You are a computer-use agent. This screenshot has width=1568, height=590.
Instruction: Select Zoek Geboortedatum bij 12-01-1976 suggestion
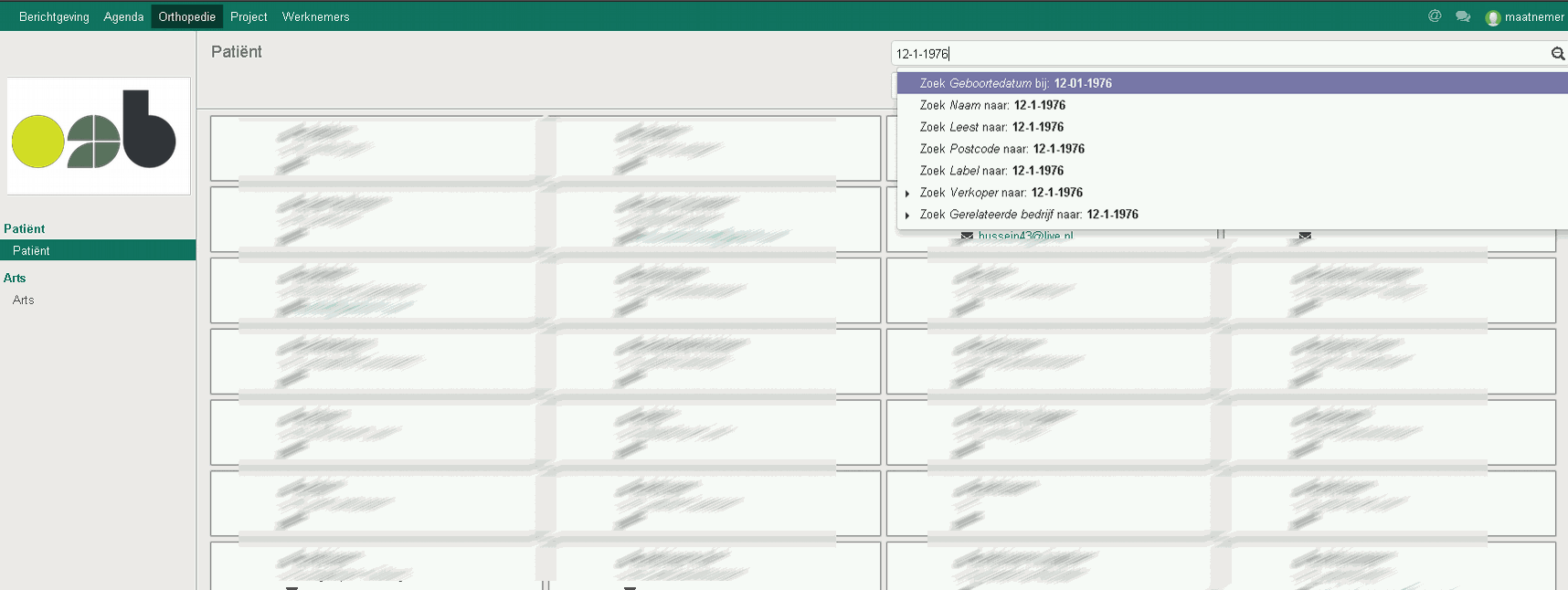pyautogui.click(x=1232, y=83)
